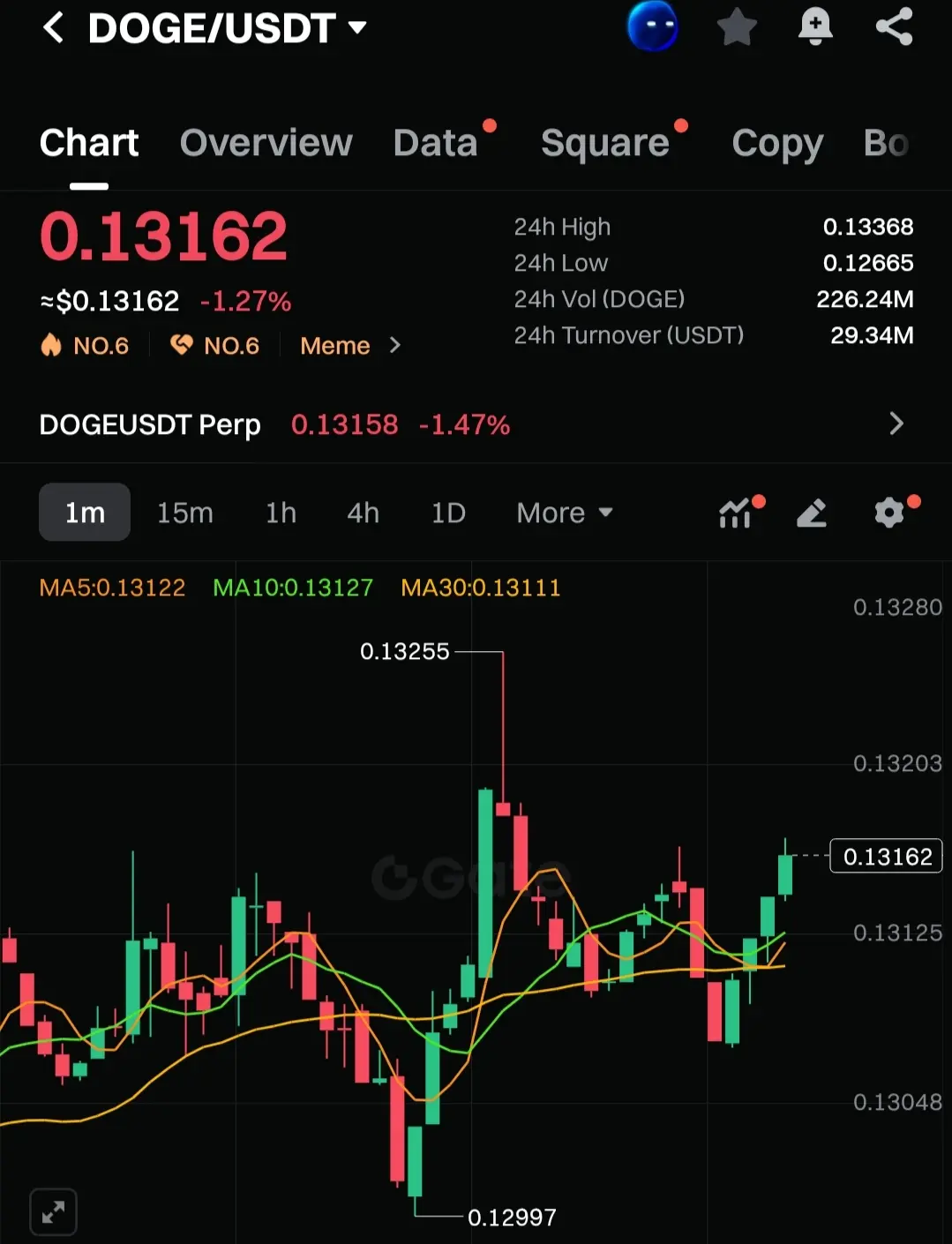
Task: Select the 1m timeframe
Action: click(x=85, y=513)
